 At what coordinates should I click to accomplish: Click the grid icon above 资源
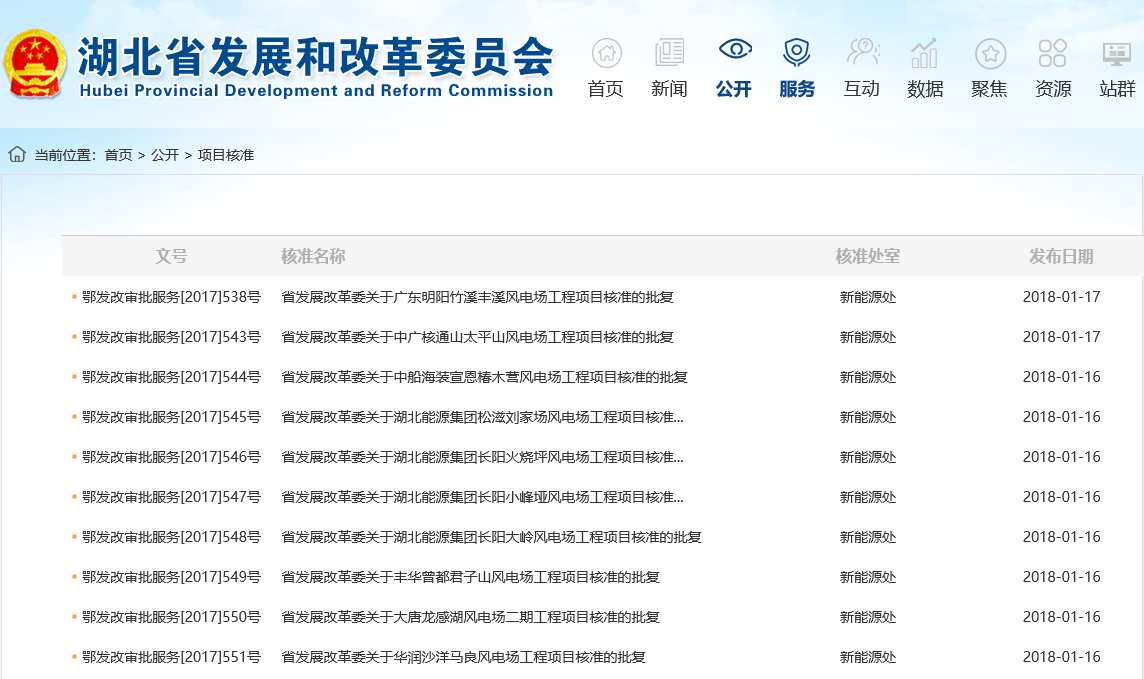[x=1053, y=53]
